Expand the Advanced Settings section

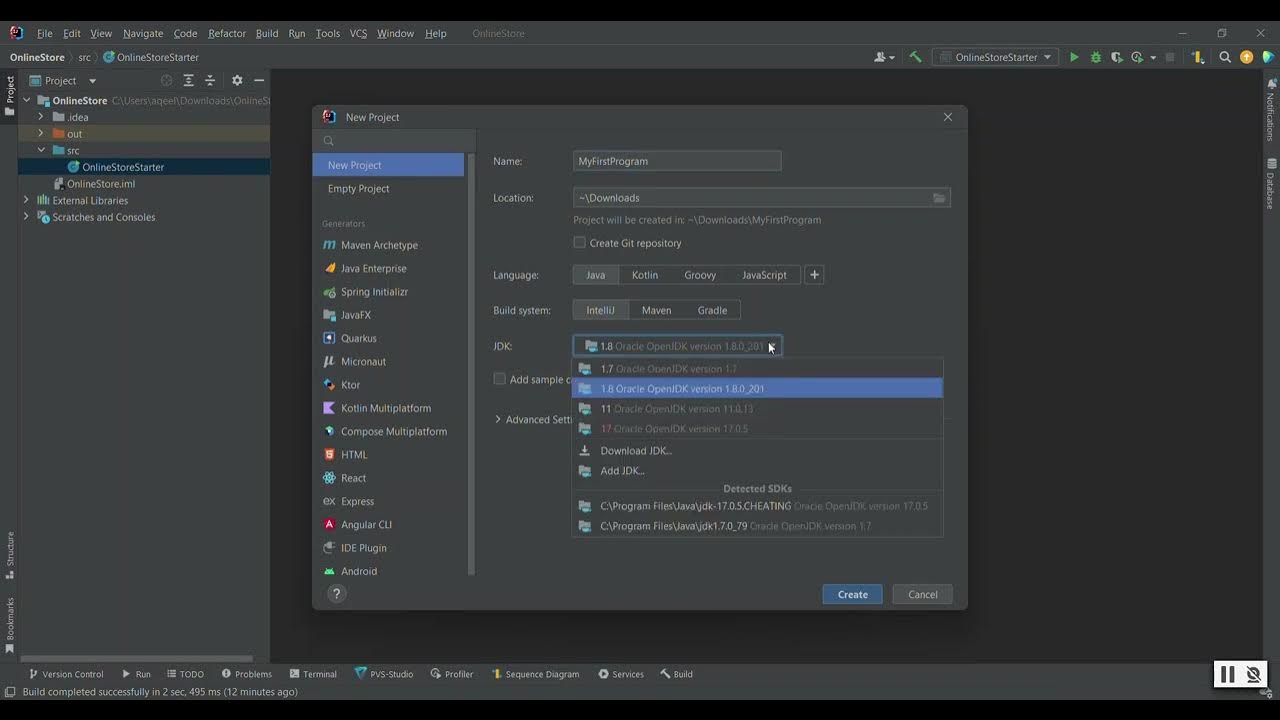498,420
